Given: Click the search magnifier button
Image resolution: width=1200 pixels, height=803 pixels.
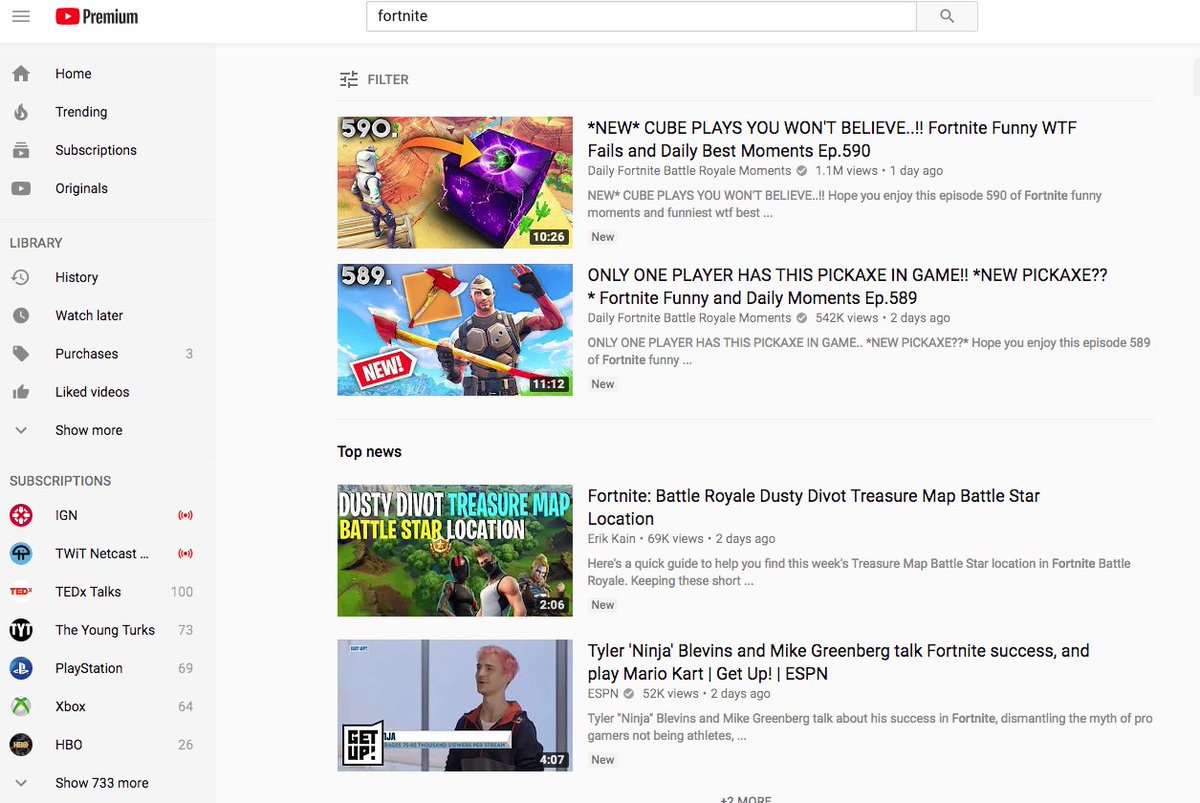Looking at the screenshot, I should pos(947,16).
